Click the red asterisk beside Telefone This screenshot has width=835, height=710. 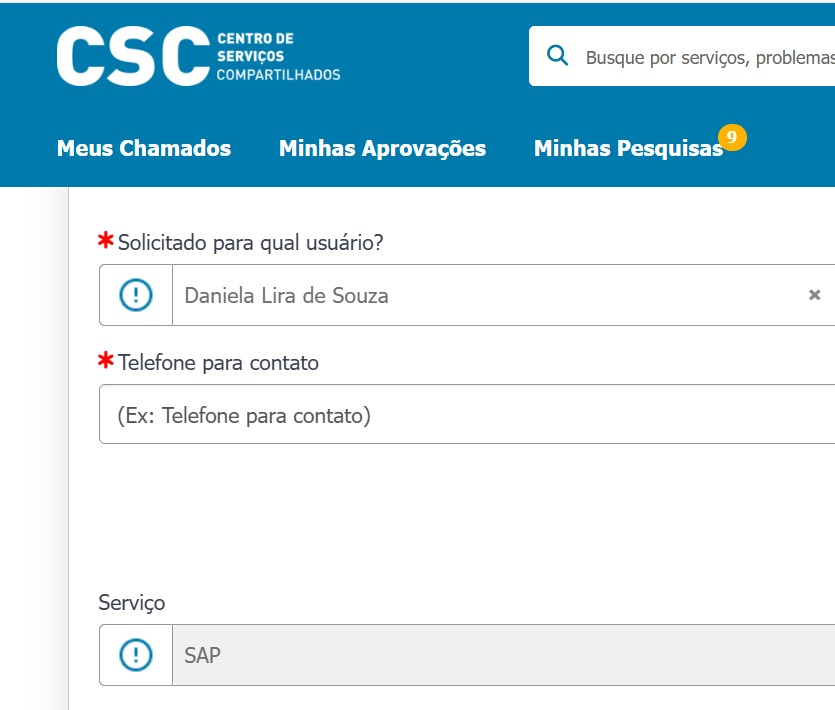pos(105,360)
